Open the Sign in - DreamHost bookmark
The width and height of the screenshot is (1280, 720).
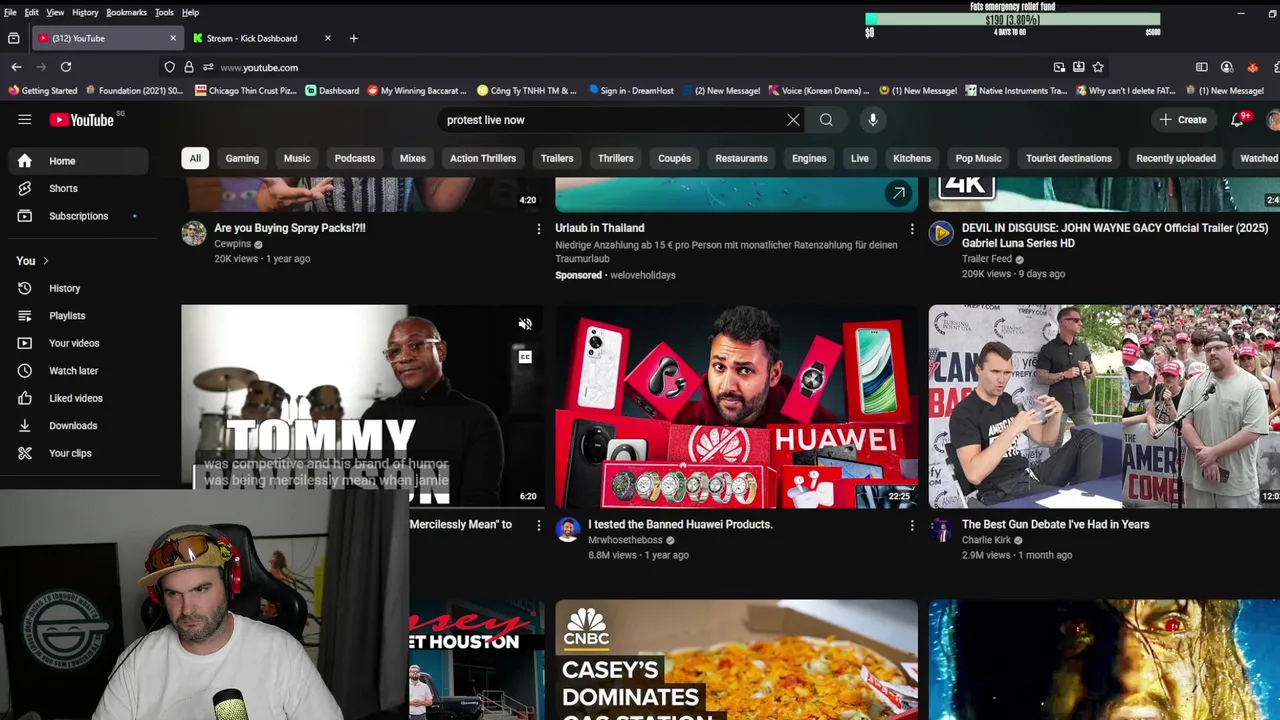630,90
